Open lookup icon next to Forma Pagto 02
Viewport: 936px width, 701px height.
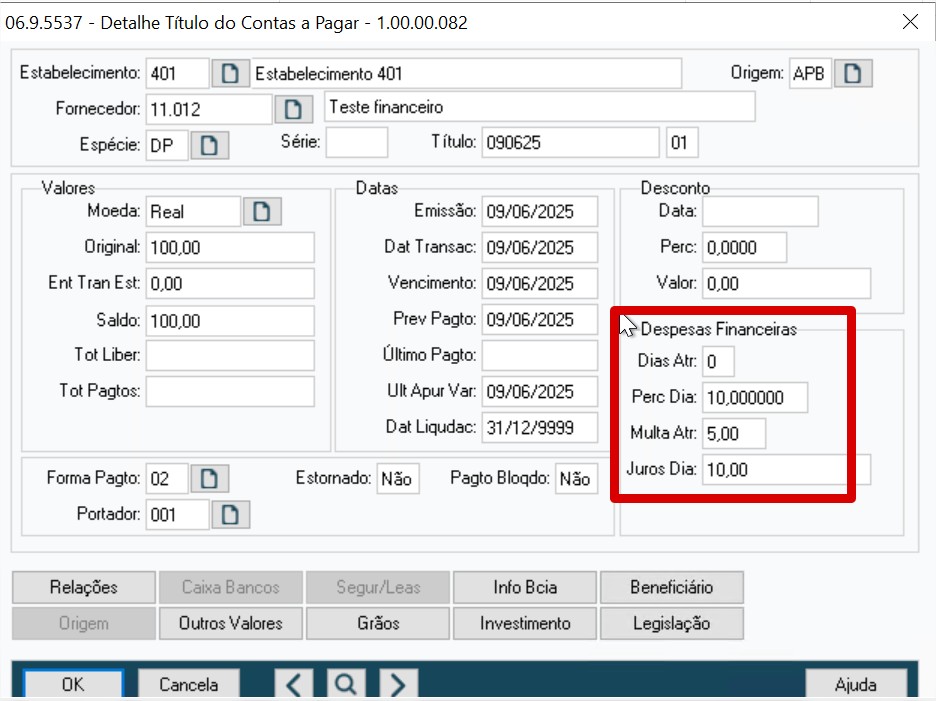(x=209, y=478)
